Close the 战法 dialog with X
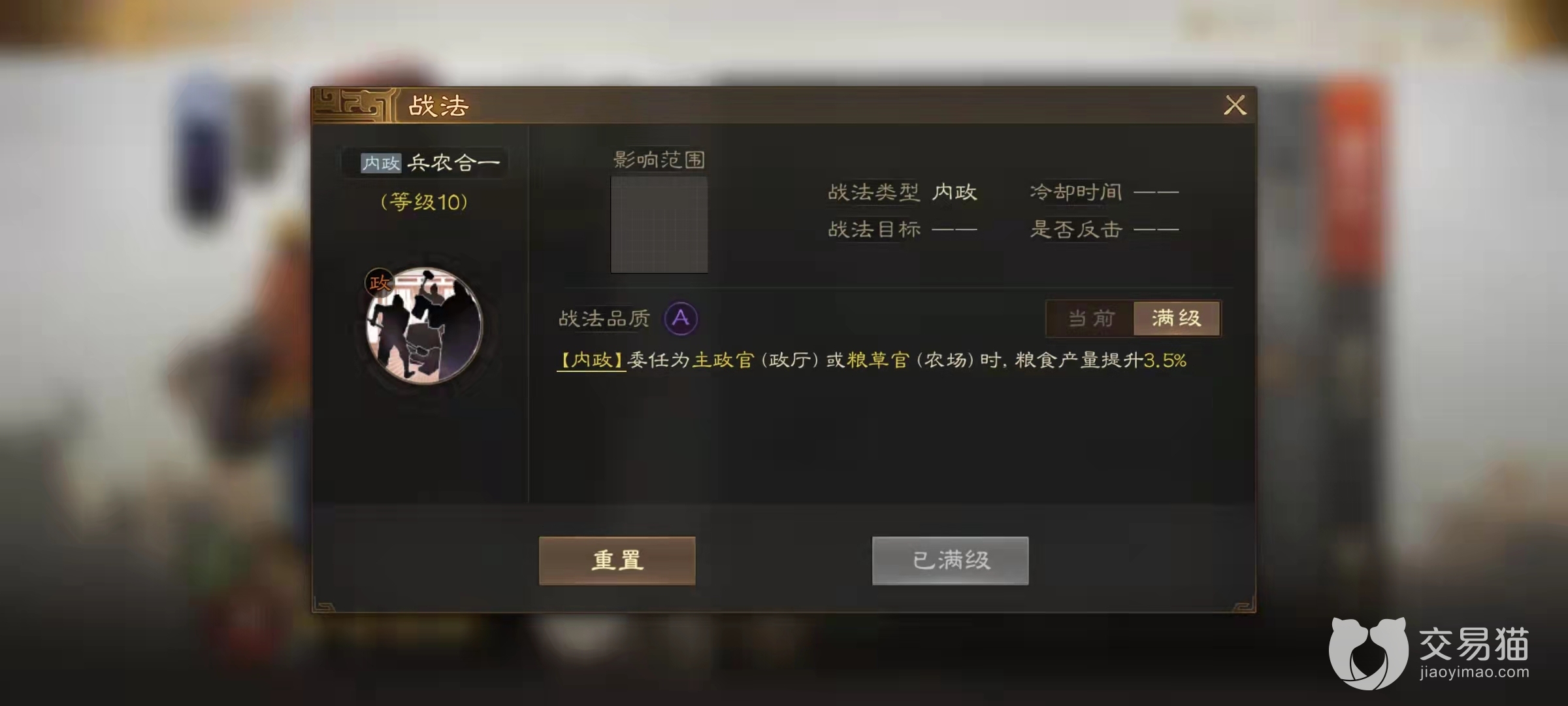This screenshot has height=706, width=1568. [1235, 105]
